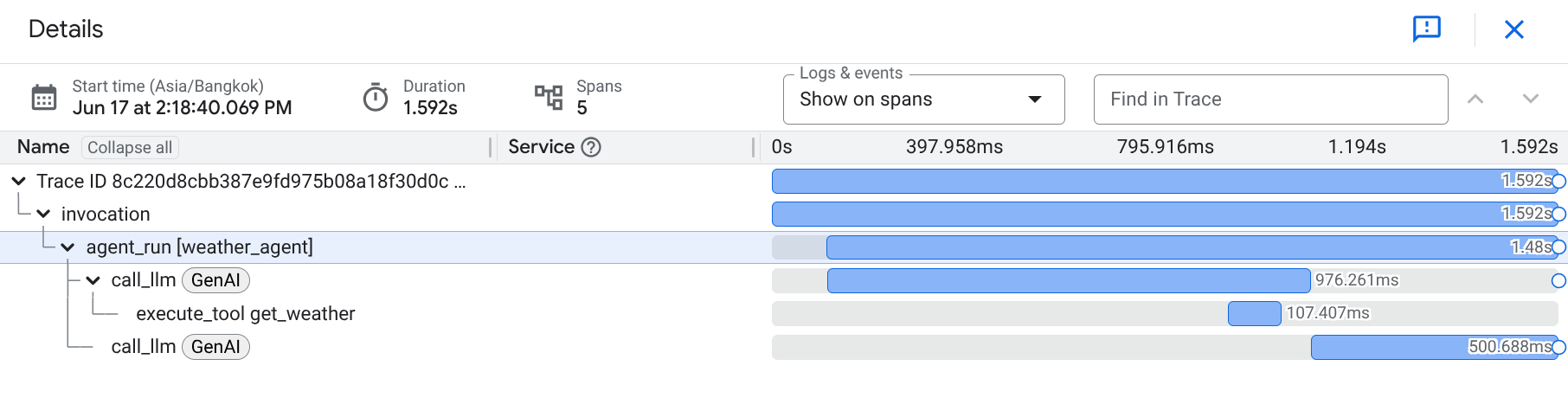Jump to next search match arrow
1568x404 pixels.
1530,99
